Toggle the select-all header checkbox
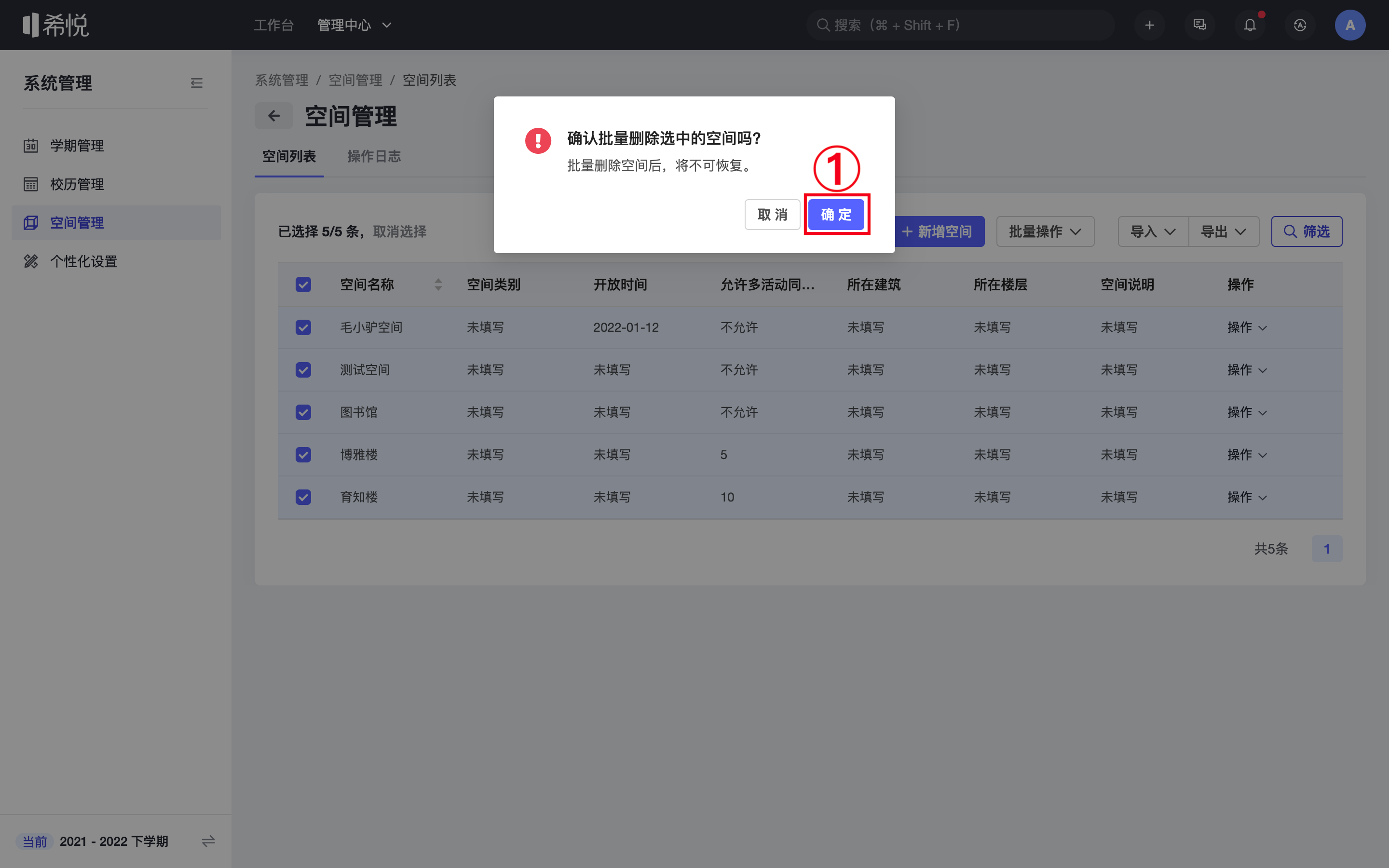The width and height of the screenshot is (1389, 868). 303,284
